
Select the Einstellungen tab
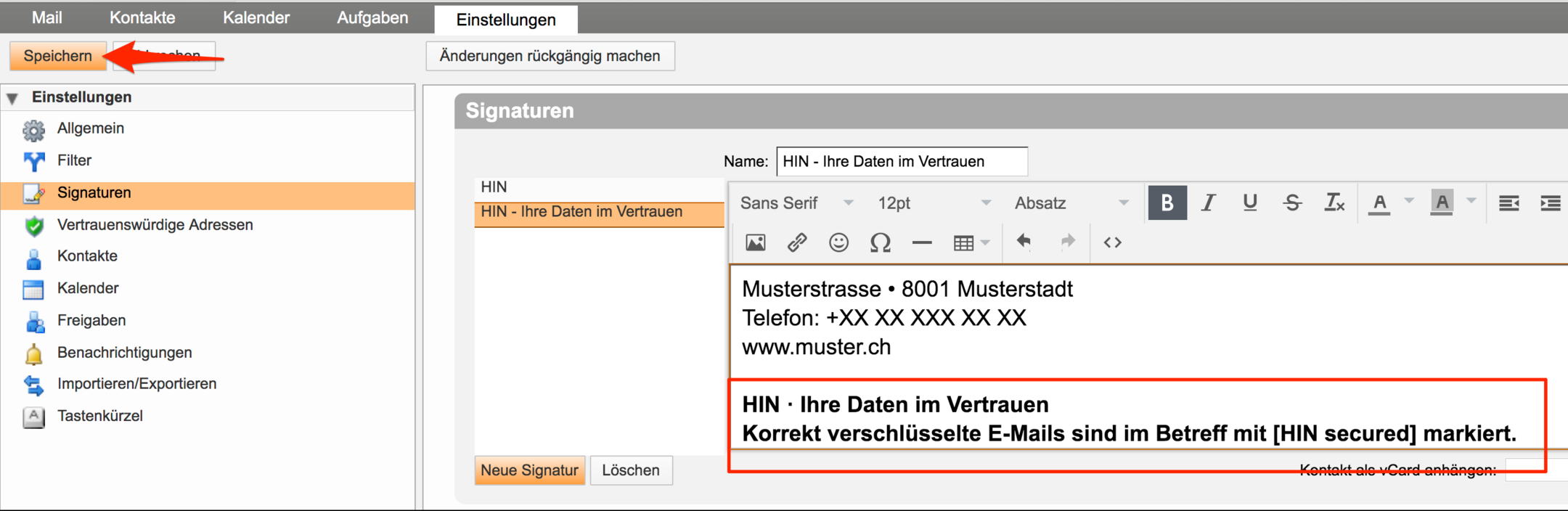pos(506,20)
